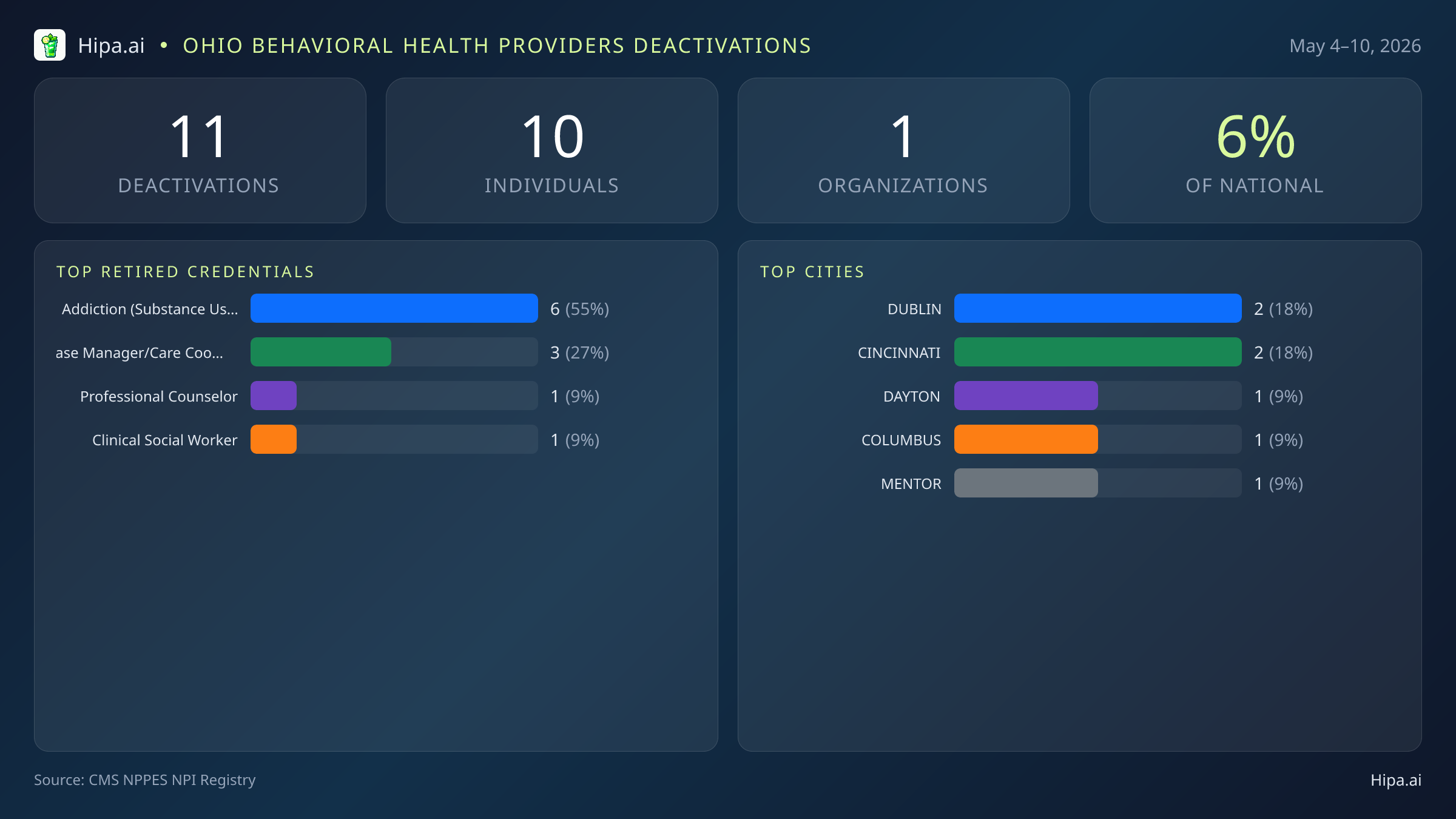
Task: Click Dublin's 2 (18%) value
Action: point(1283,309)
